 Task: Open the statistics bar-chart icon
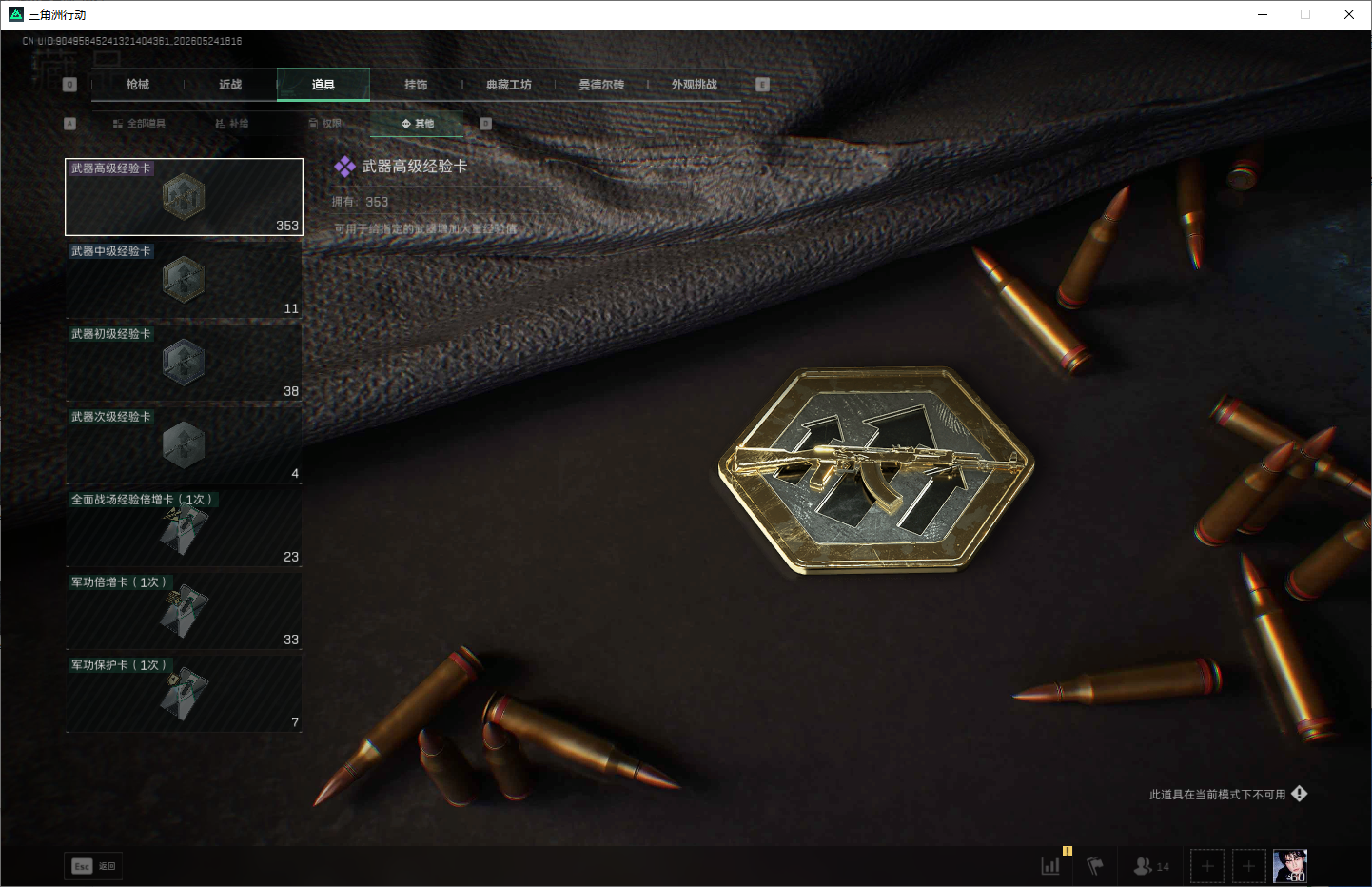pos(1050,866)
